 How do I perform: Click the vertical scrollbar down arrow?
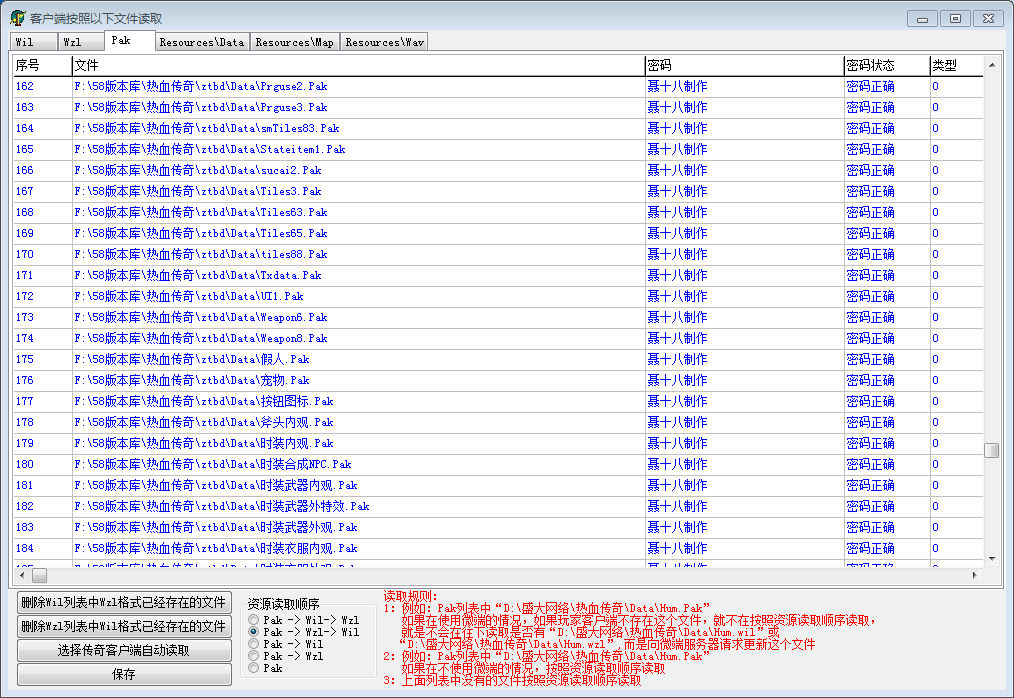coord(992,558)
